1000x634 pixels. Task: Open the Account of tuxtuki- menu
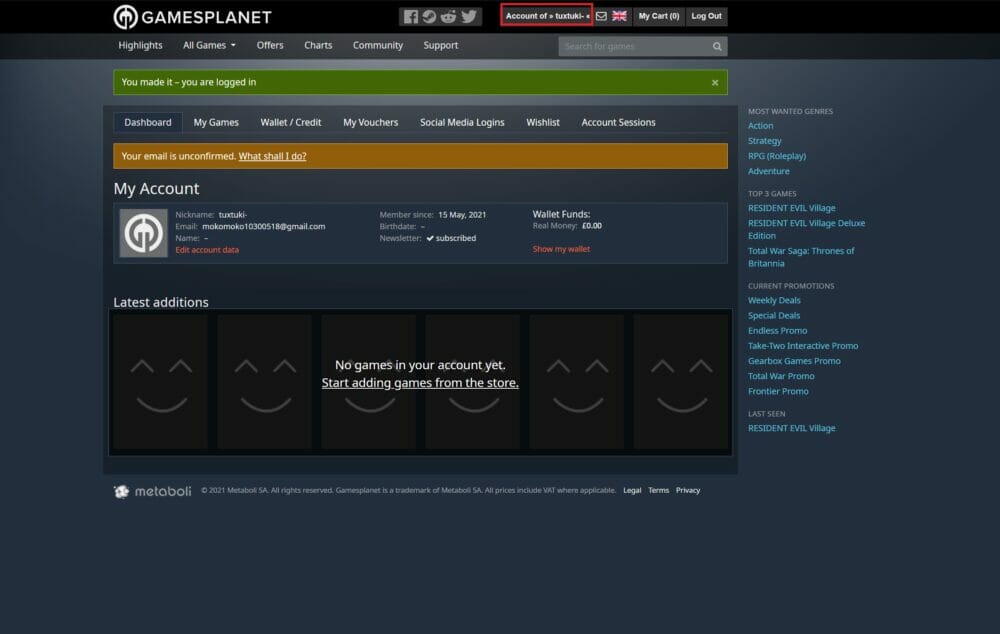pyautogui.click(x=547, y=16)
